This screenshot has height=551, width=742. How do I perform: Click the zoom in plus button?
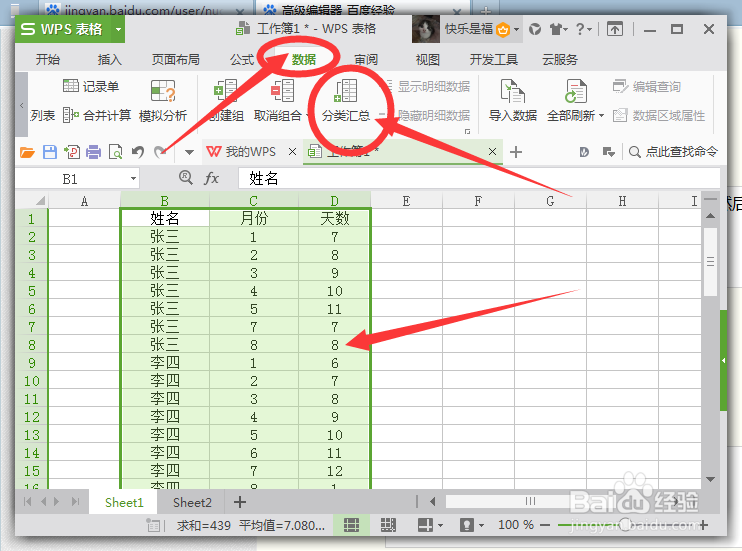[x=704, y=524]
